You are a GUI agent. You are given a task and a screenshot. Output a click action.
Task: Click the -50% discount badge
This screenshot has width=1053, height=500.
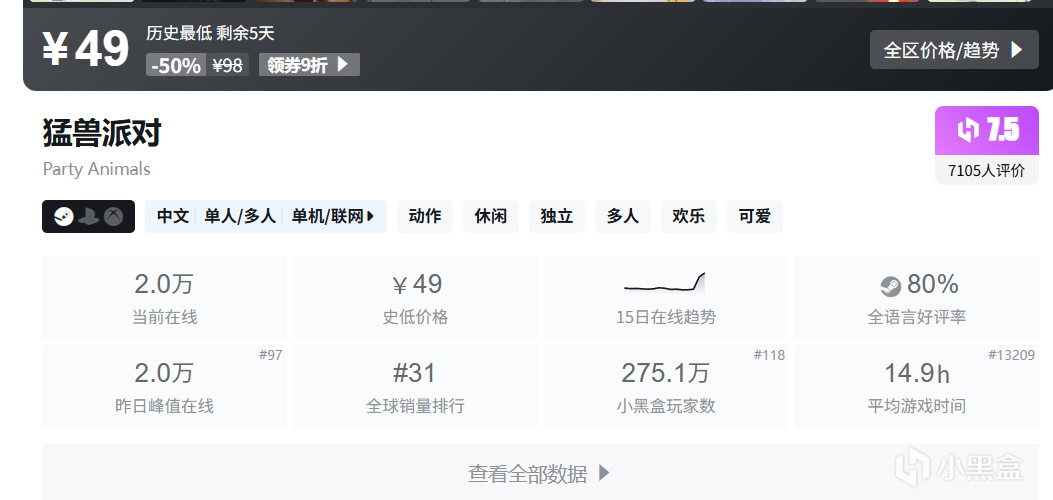(x=176, y=65)
